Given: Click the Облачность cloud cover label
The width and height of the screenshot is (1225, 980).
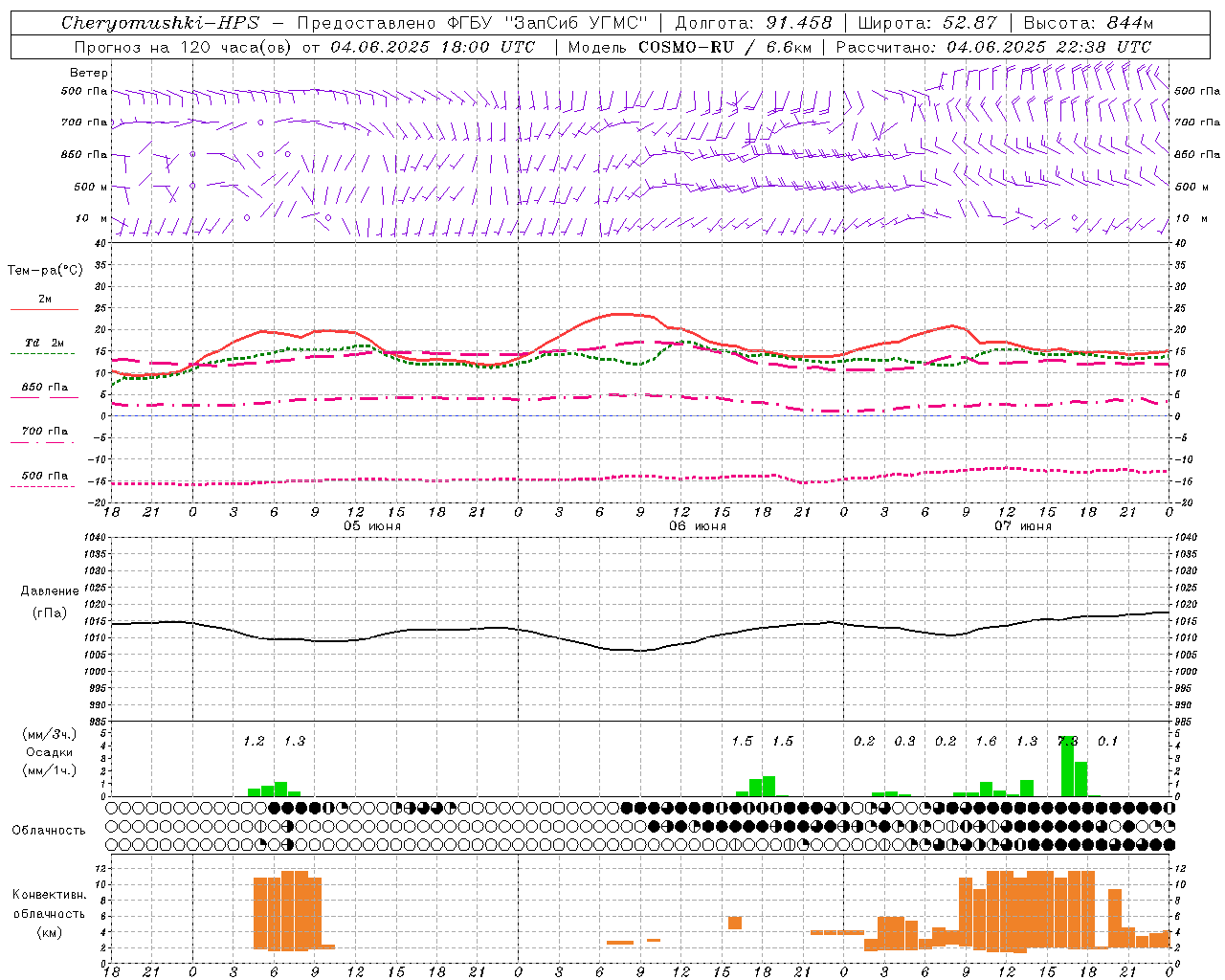Looking at the screenshot, I should (x=49, y=831).
